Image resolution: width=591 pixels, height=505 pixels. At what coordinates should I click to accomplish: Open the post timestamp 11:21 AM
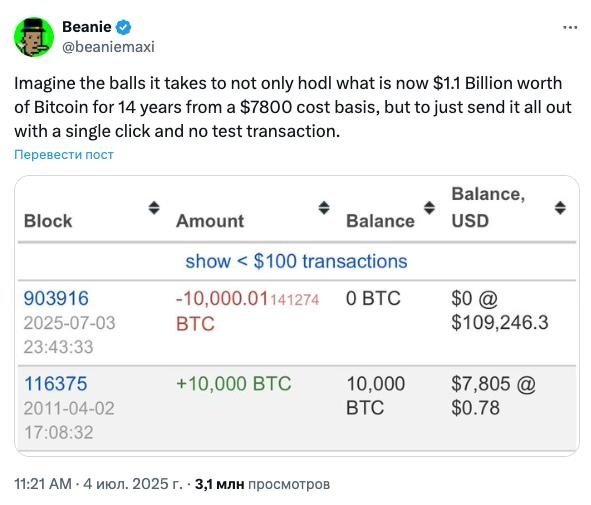43,484
